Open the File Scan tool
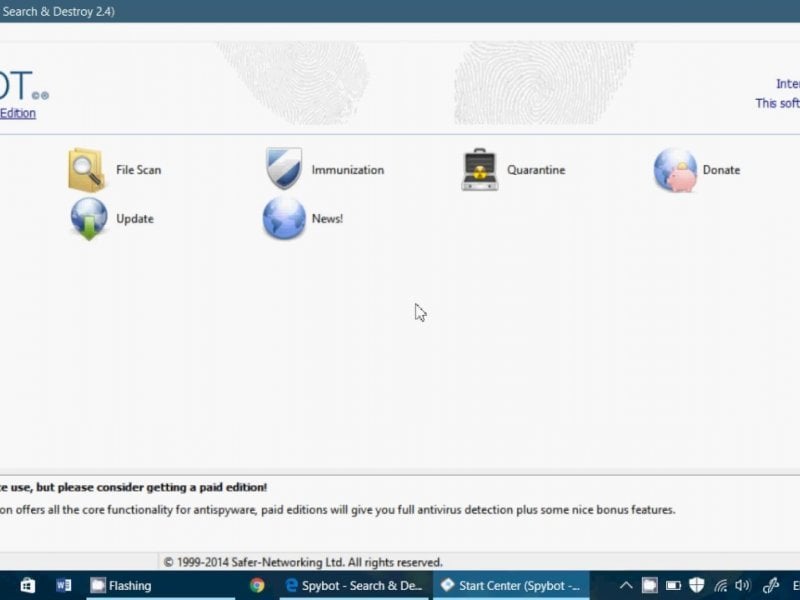This screenshot has width=800, height=600. 115,170
